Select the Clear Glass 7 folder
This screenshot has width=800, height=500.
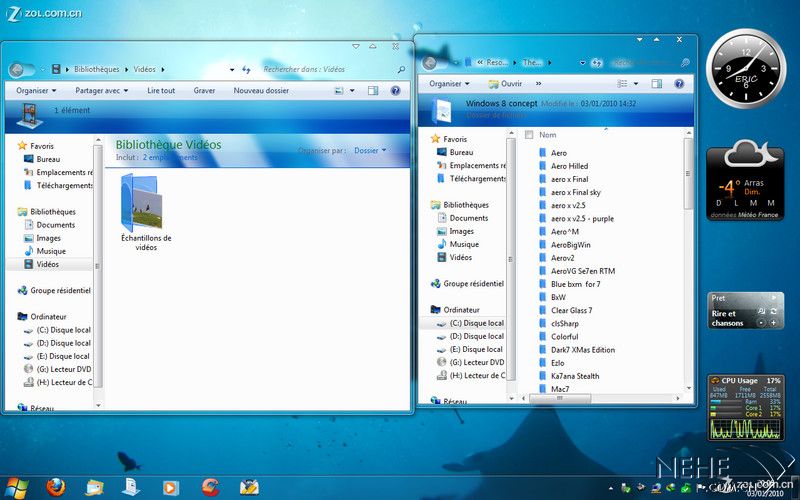click(x=571, y=310)
